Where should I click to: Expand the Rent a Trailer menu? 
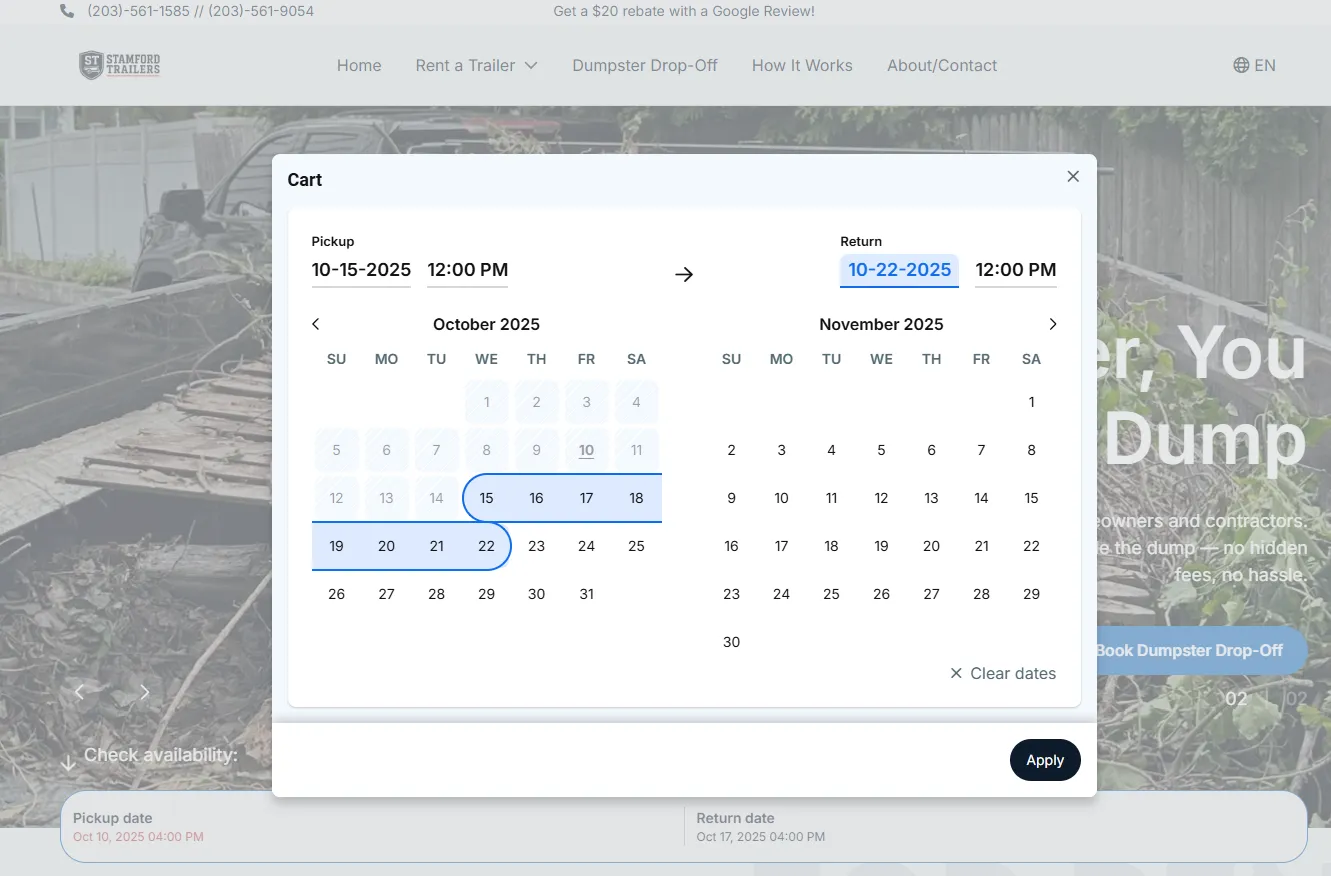click(476, 65)
